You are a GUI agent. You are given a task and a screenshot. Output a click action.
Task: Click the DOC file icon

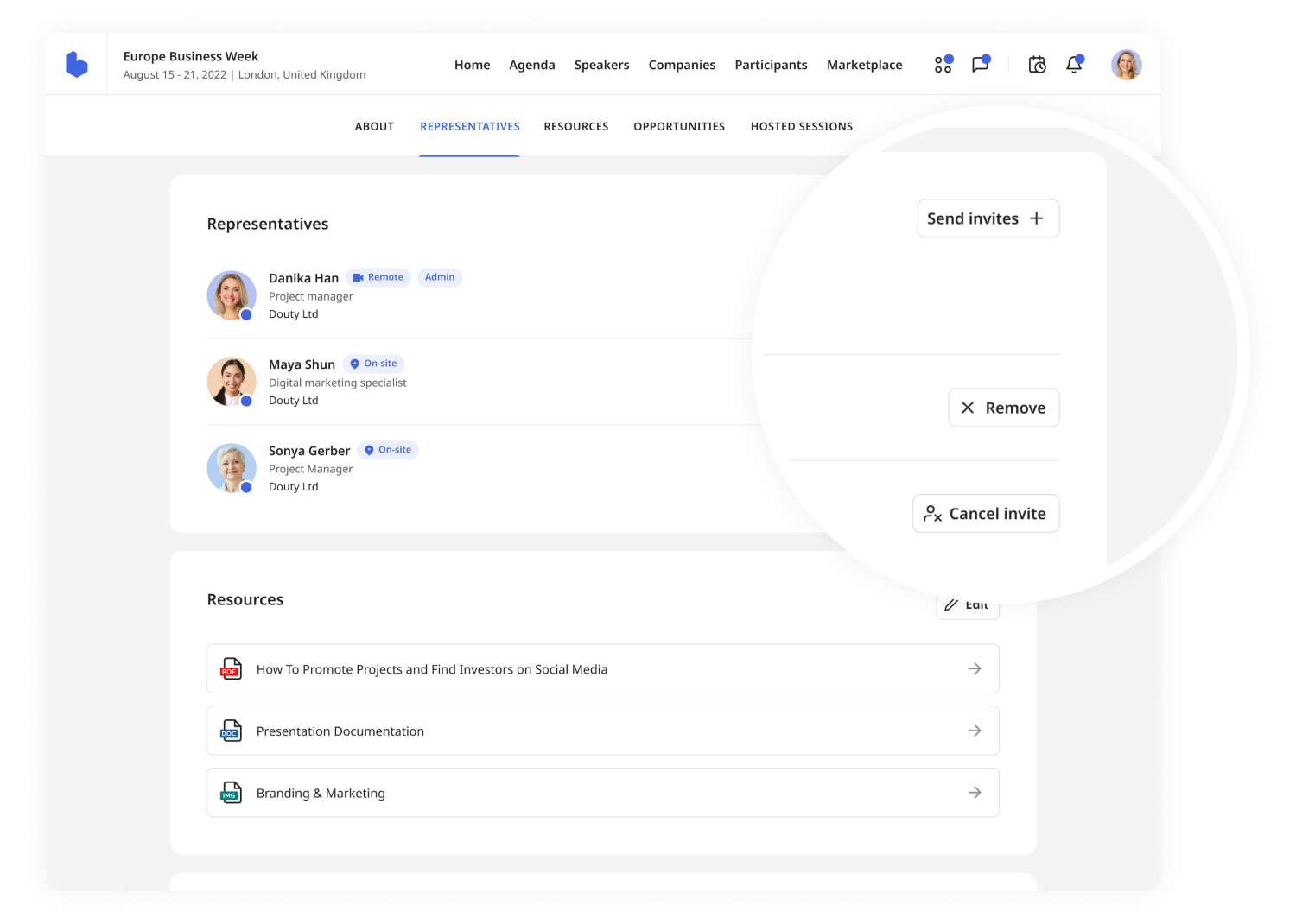(x=231, y=731)
